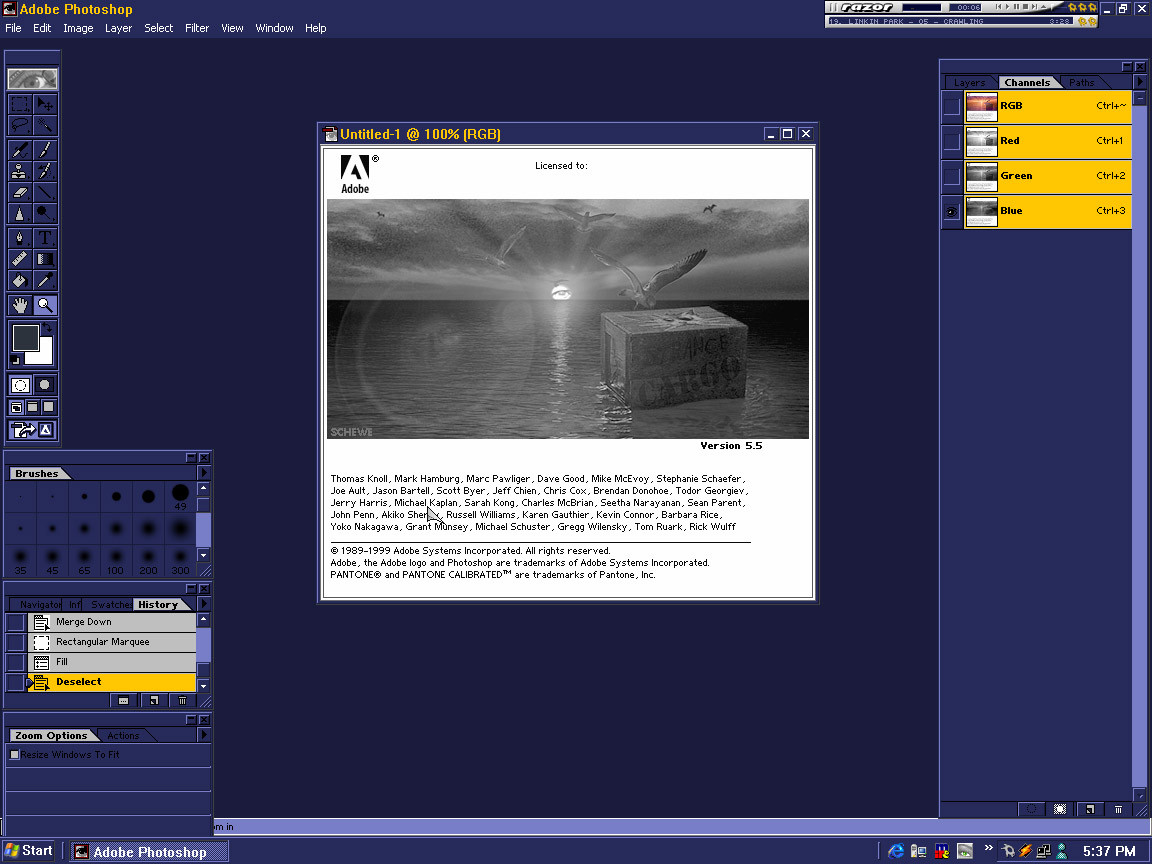Viewport: 1152px width, 864px height.
Task: Launch Internet Explorer from quick launch tray
Action: coord(896,851)
